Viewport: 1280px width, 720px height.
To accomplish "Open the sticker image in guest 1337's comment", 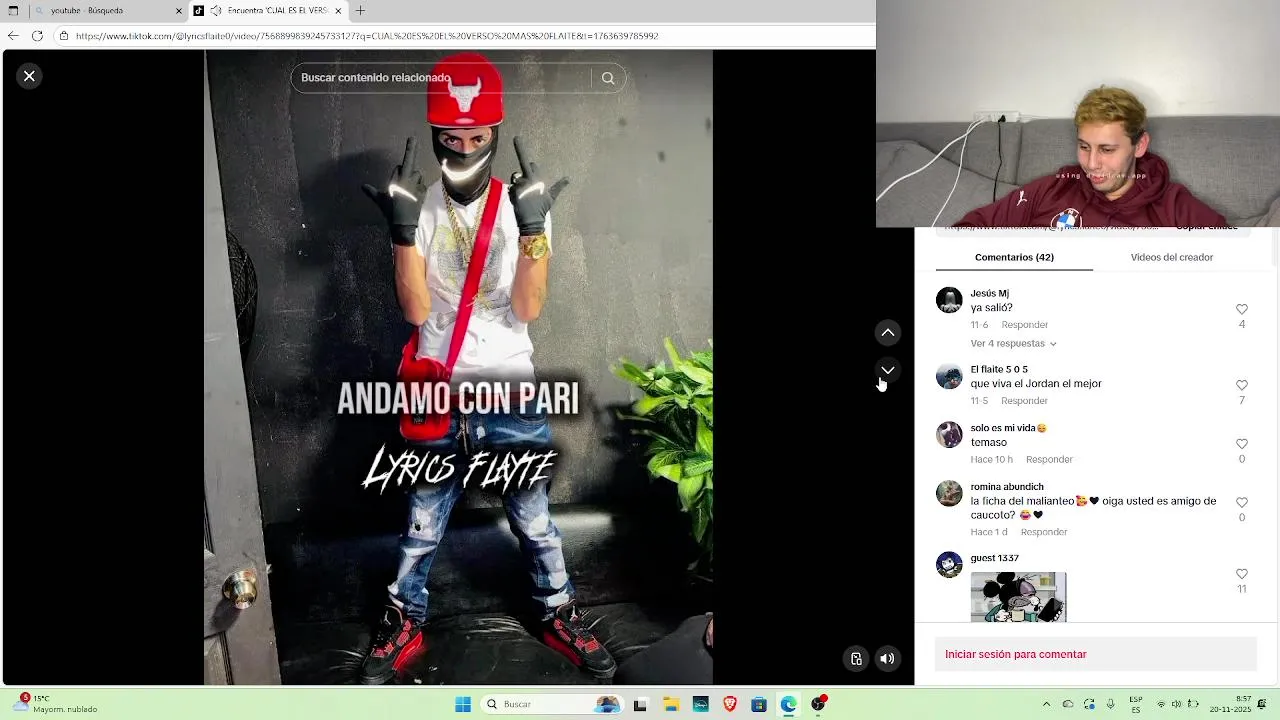I will [1018, 597].
